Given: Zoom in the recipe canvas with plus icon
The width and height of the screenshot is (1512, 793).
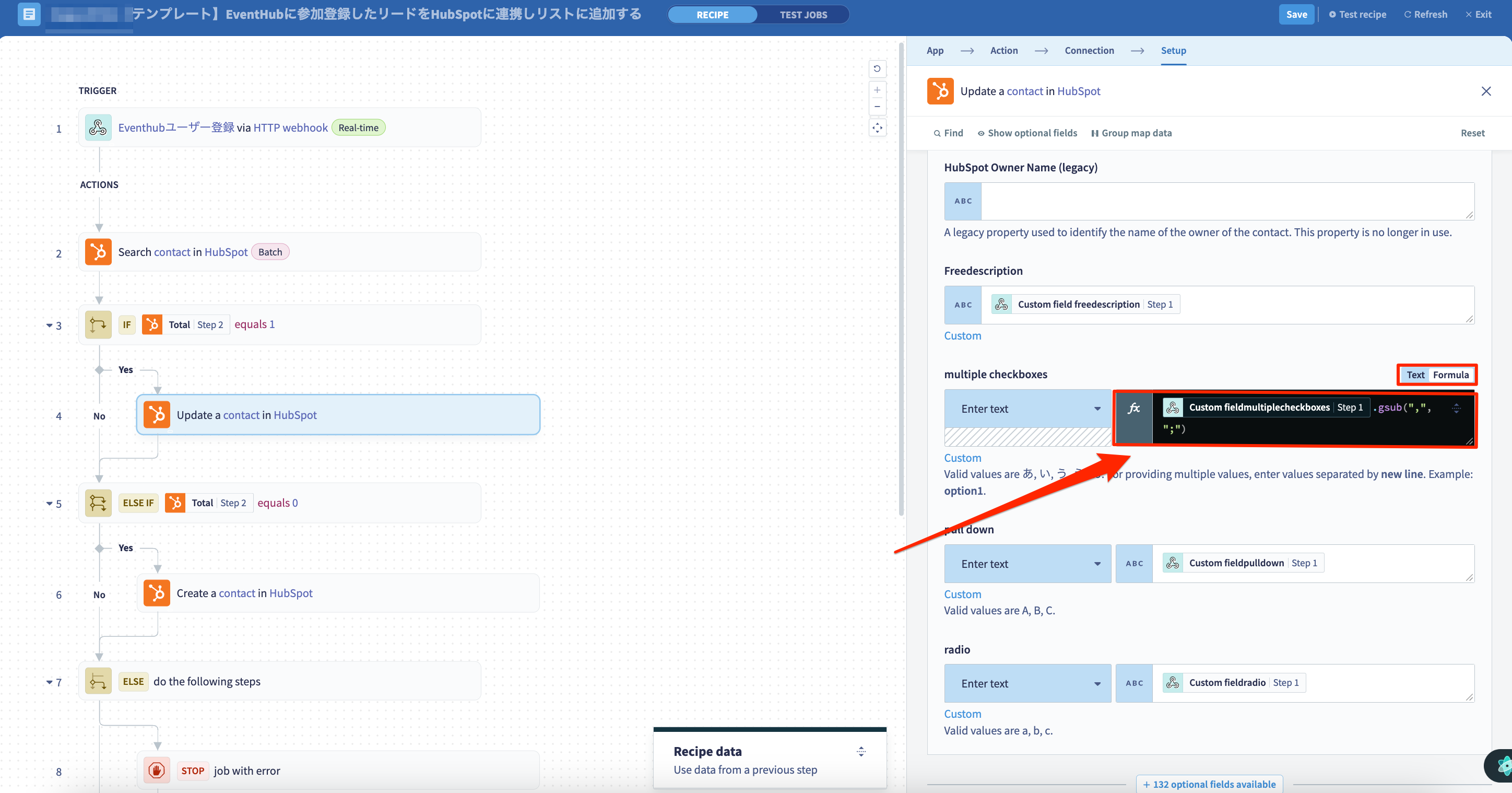Looking at the screenshot, I should (877, 90).
